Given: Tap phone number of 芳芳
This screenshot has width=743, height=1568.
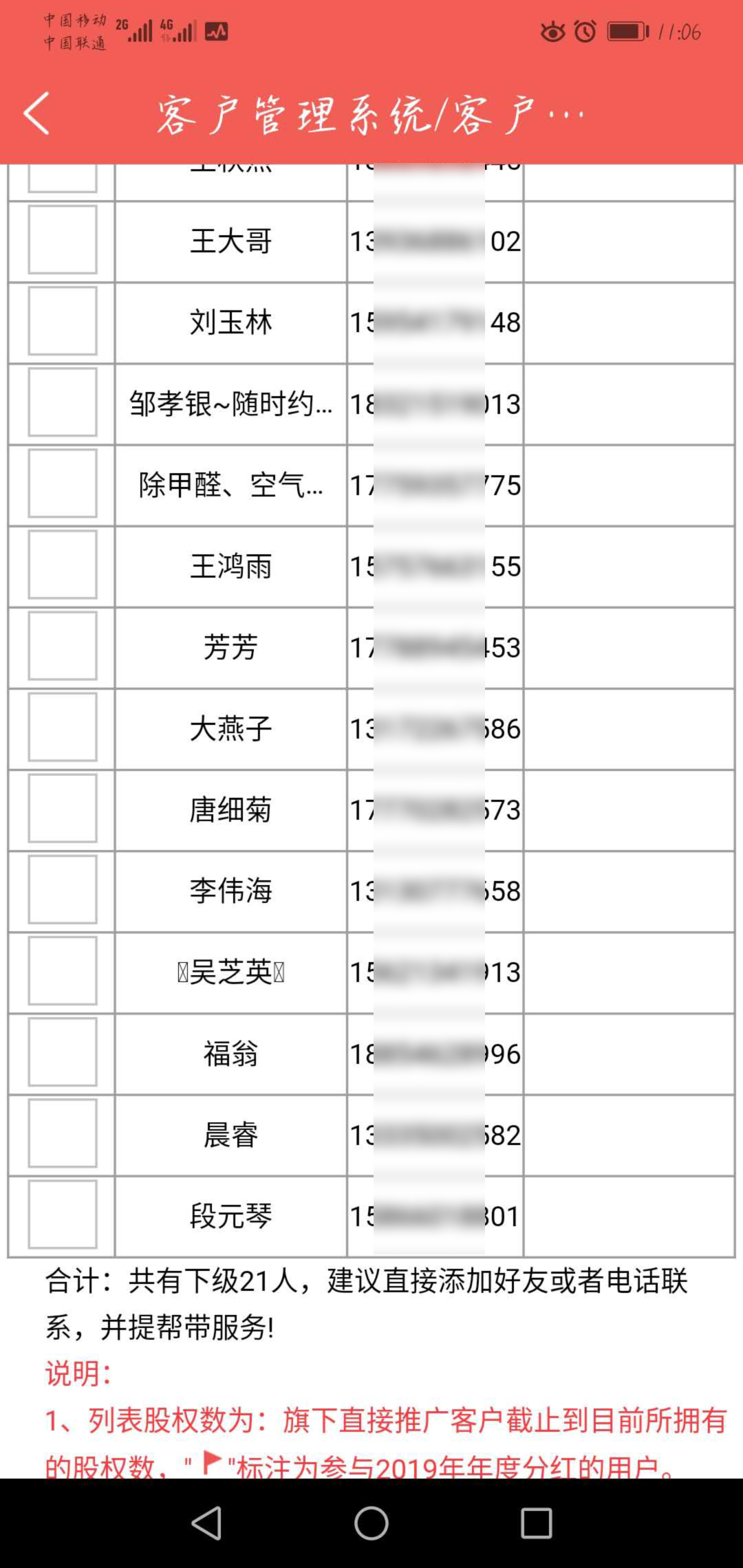Looking at the screenshot, I should [x=435, y=647].
